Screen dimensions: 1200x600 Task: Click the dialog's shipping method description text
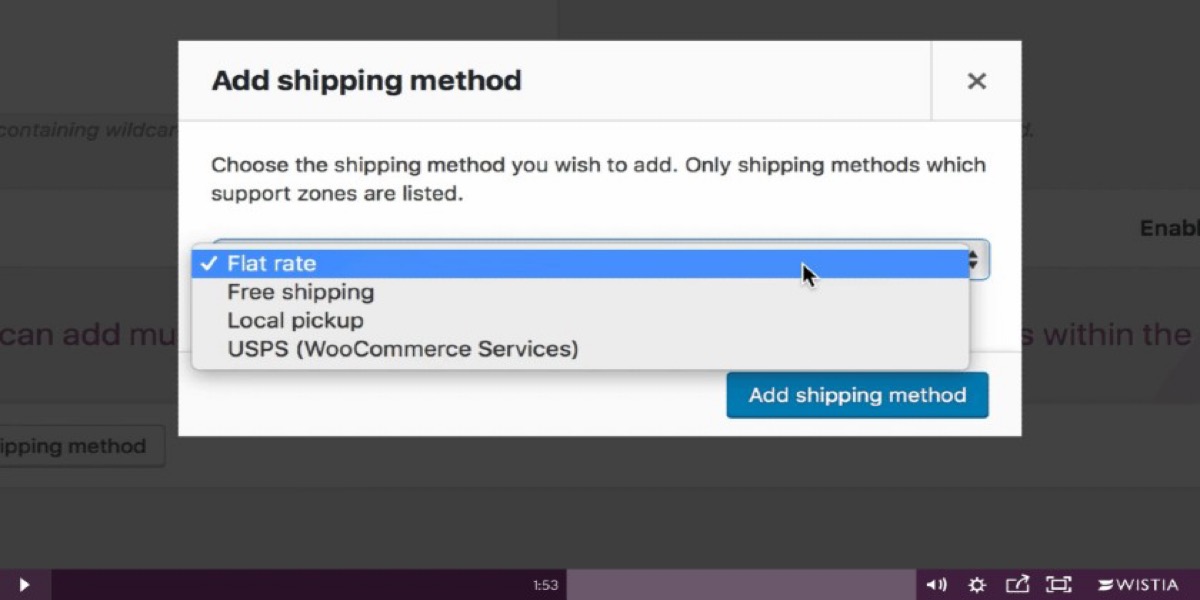(598, 179)
